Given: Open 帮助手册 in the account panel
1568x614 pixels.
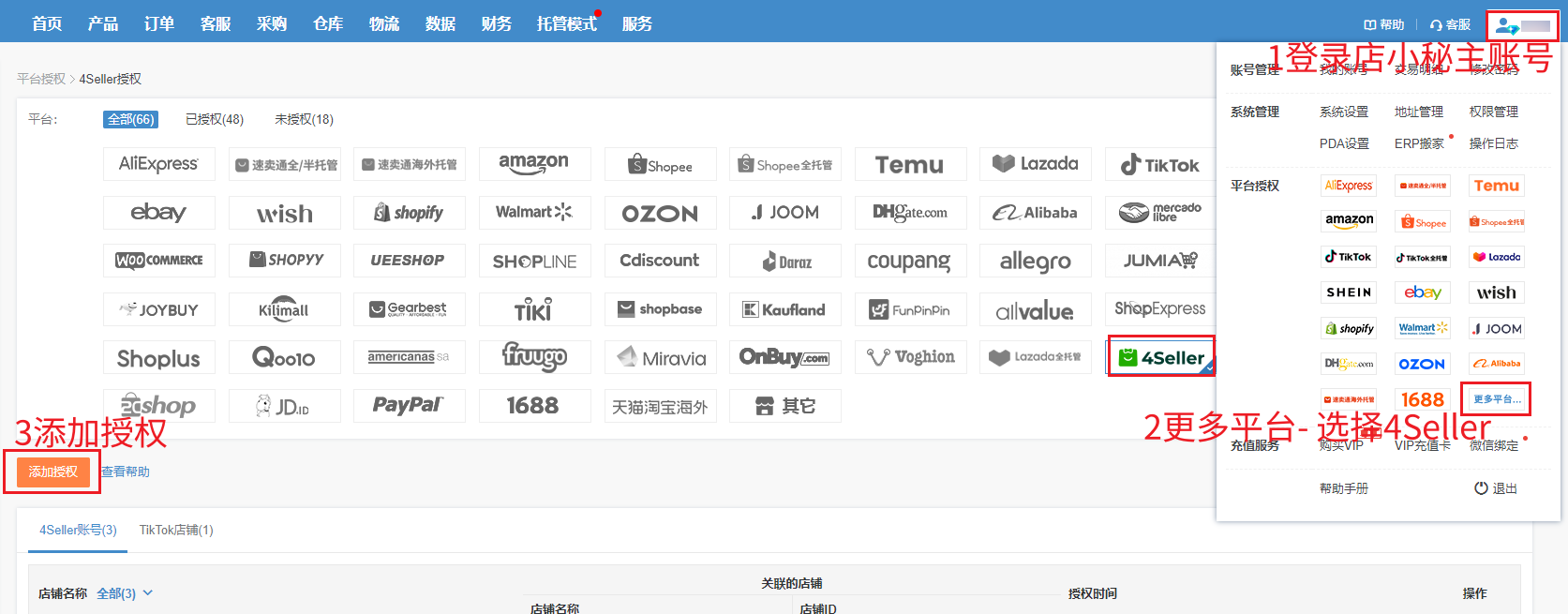Looking at the screenshot, I should (1344, 488).
